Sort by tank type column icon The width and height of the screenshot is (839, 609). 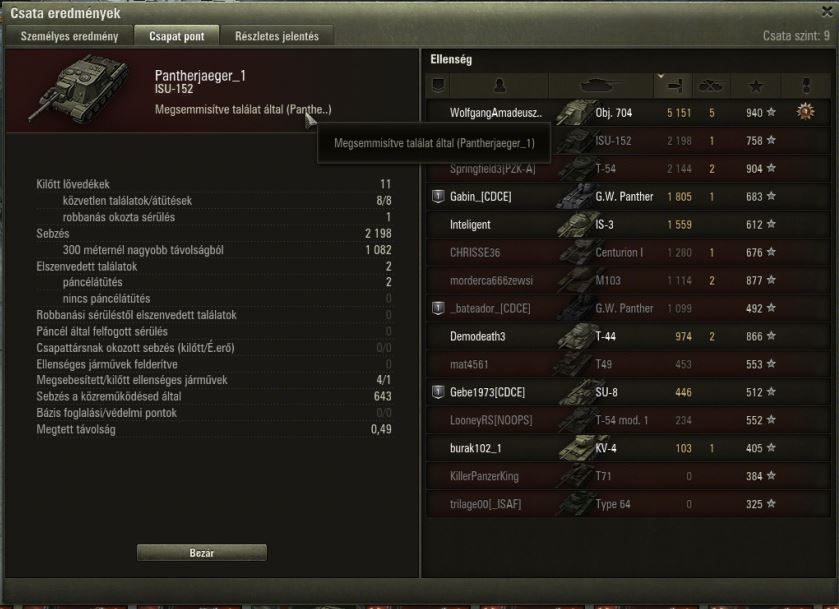point(602,86)
